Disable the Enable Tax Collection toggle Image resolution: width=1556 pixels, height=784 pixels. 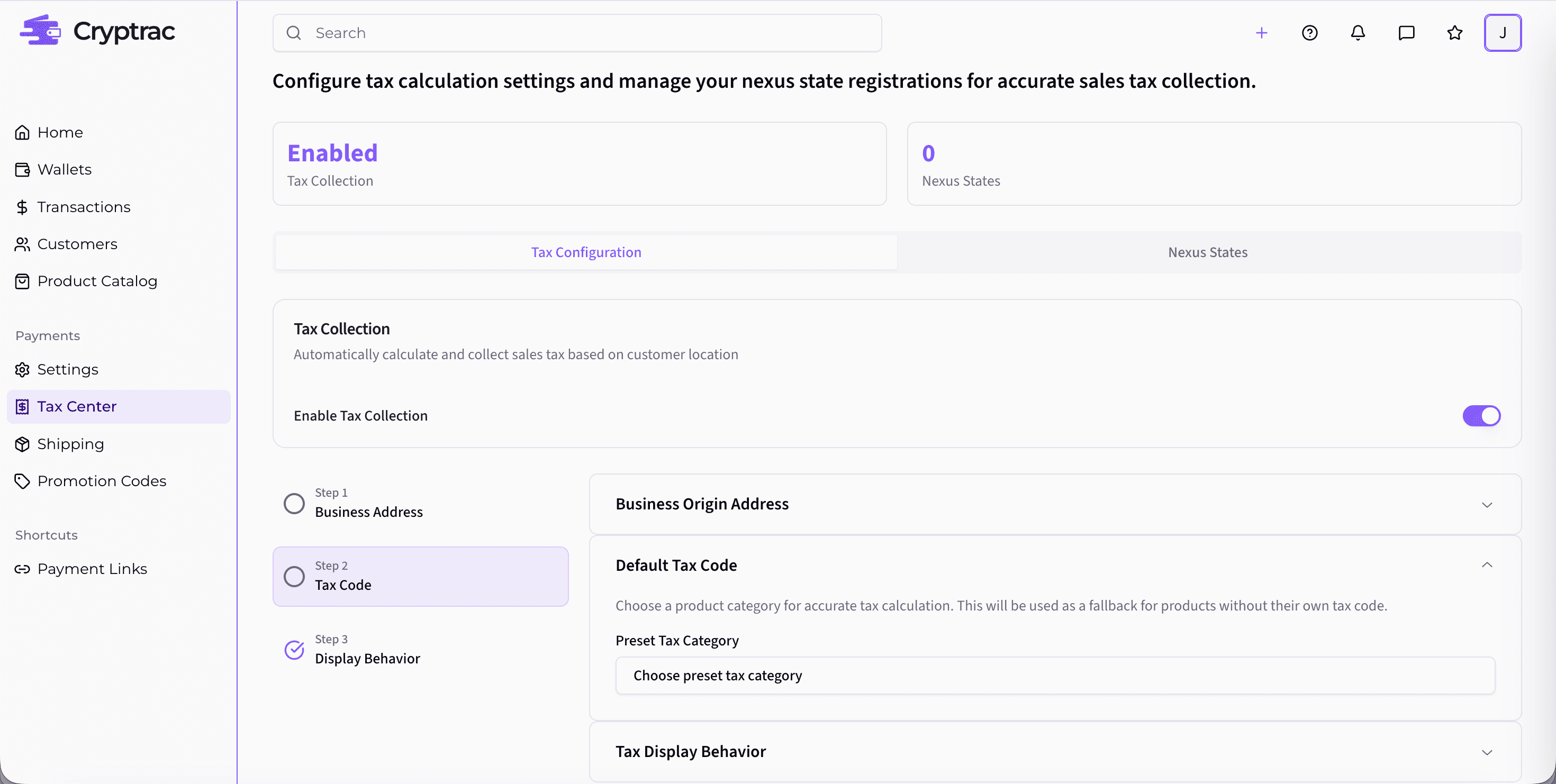coord(1481,415)
